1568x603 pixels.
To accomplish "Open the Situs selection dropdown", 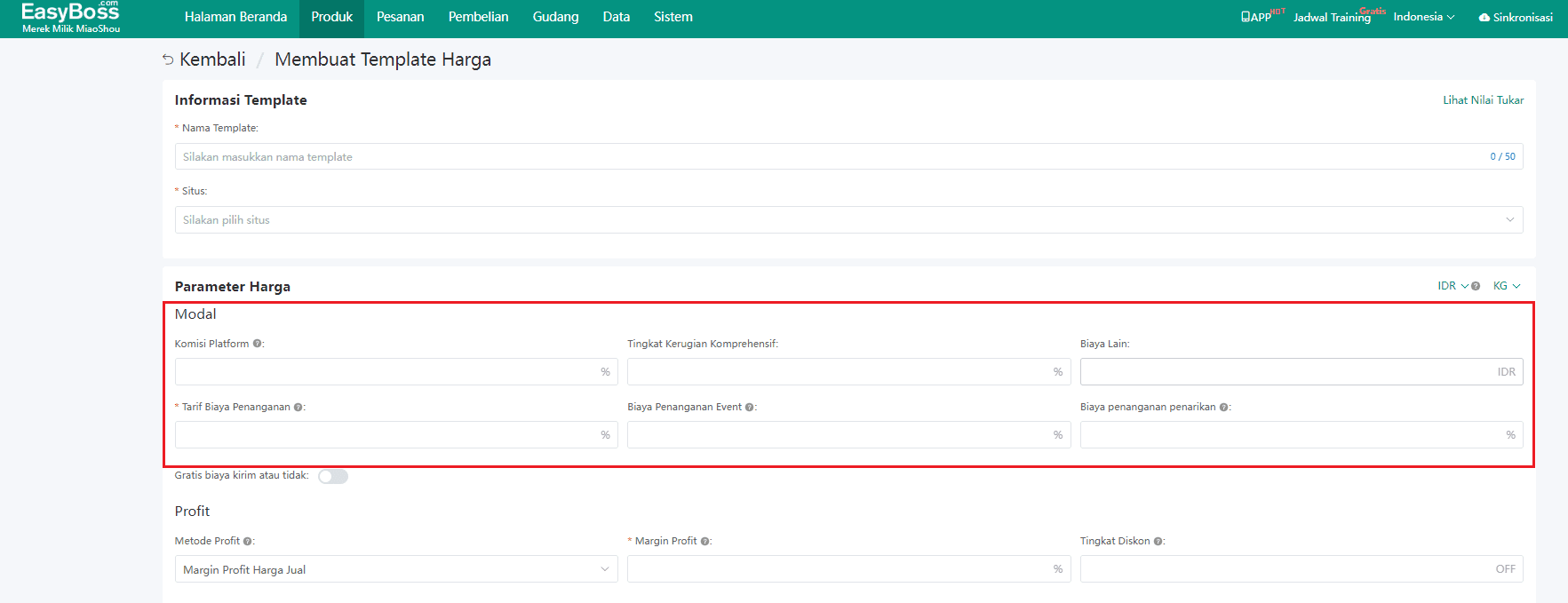I will click(848, 220).
